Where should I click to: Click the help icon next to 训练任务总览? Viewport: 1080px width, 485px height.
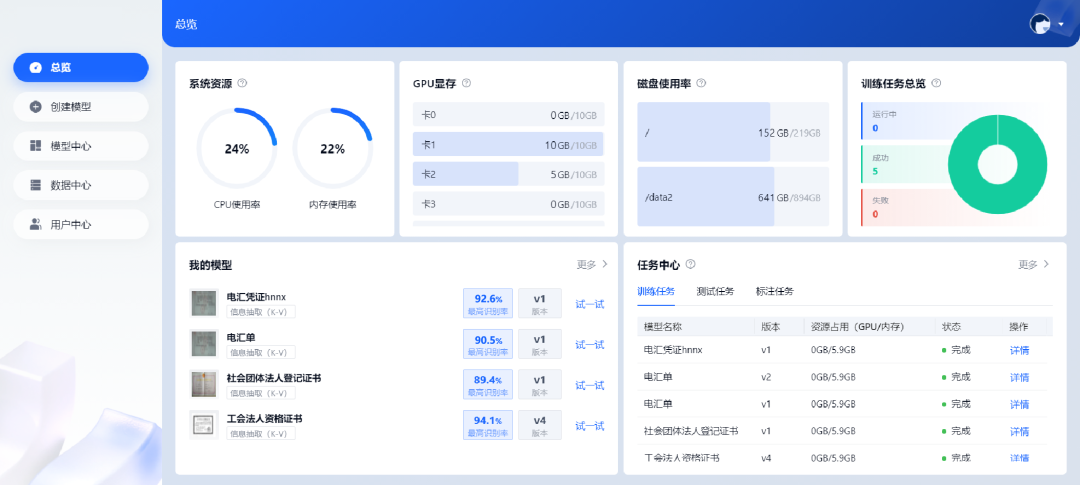pyautogui.click(x=936, y=83)
